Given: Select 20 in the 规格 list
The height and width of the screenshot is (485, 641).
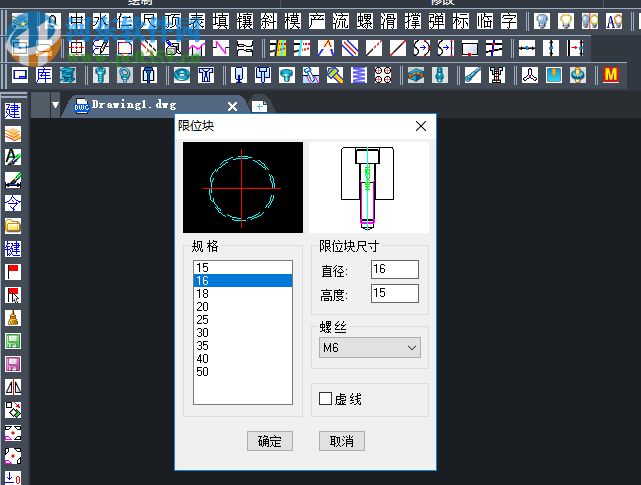Looking at the screenshot, I should coord(243,307).
